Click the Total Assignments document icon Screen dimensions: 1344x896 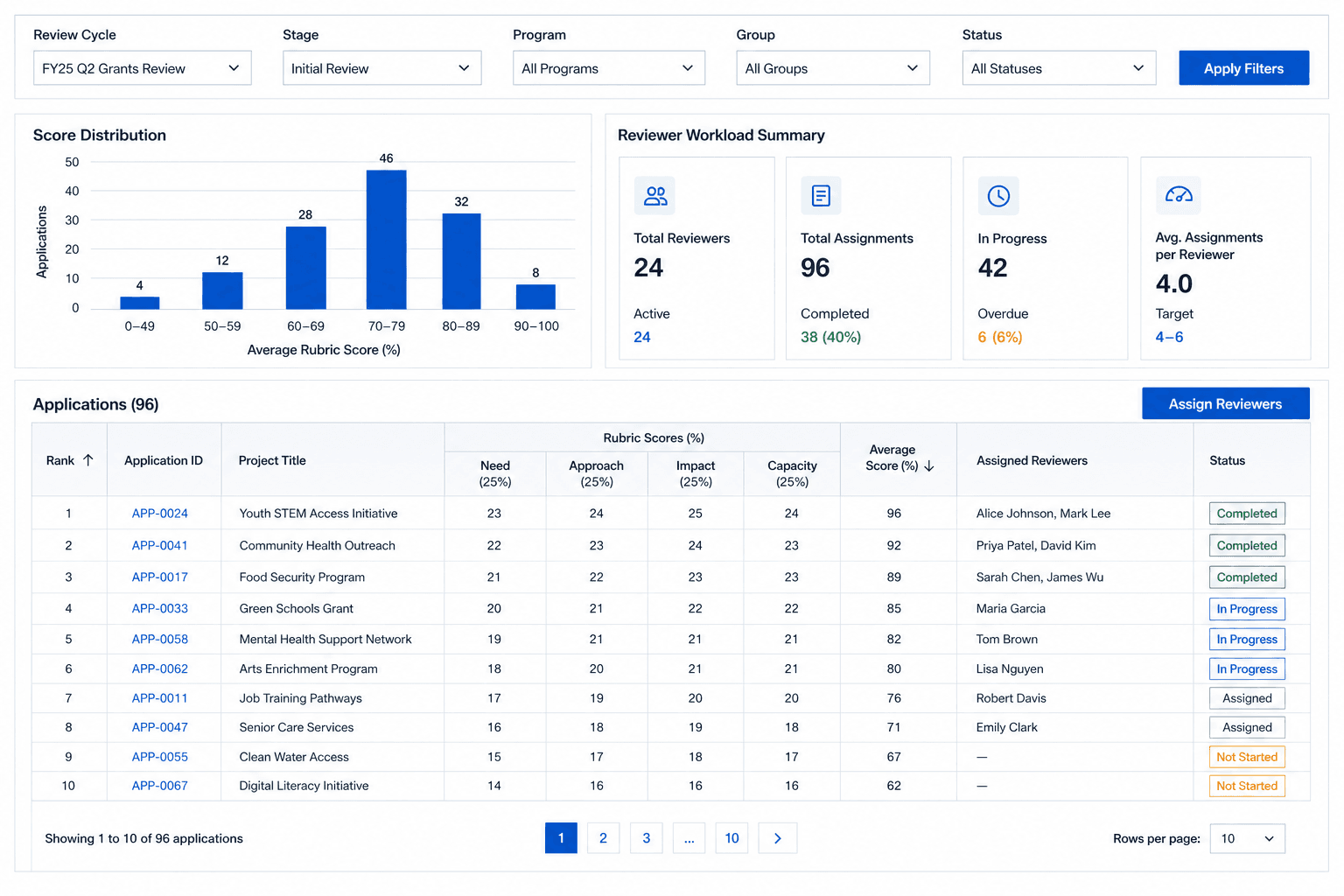[x=821, y=196]
